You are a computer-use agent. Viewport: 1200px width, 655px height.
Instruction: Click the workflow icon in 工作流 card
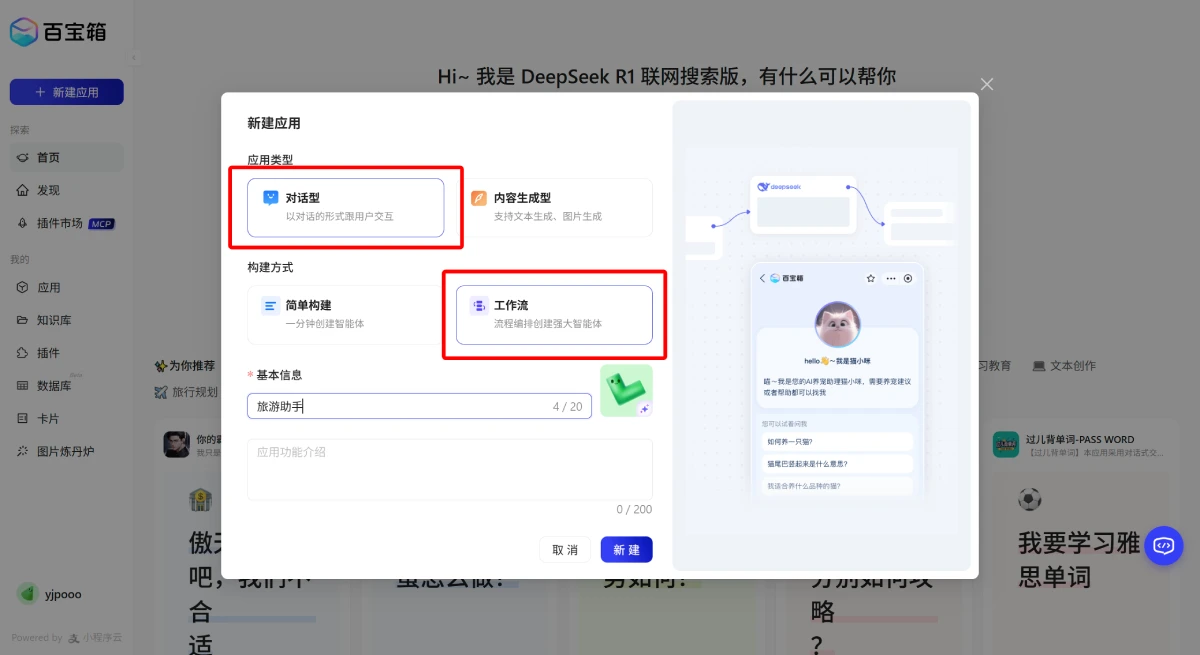(x=478, y=305)
